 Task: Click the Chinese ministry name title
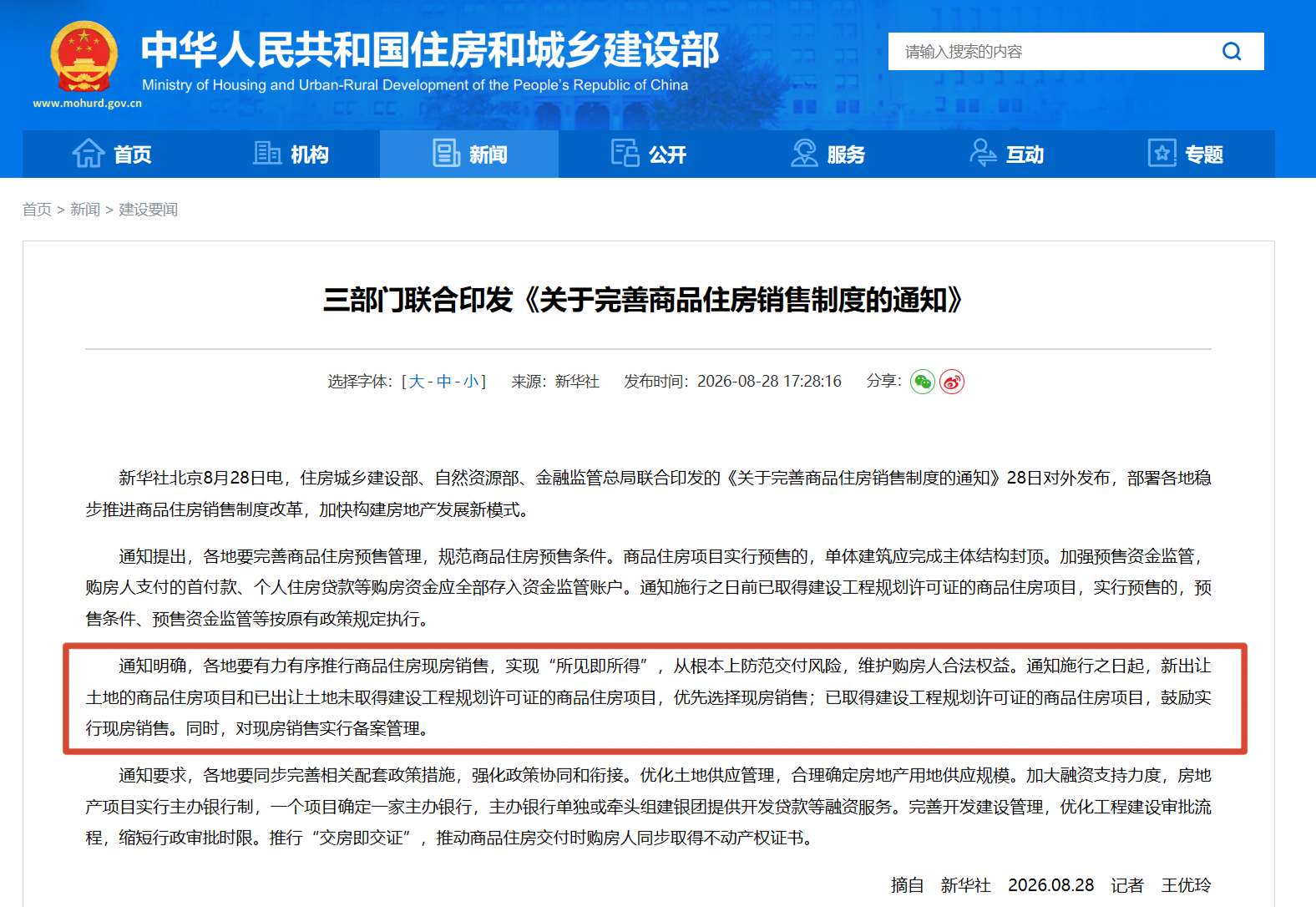coord(430,50)
